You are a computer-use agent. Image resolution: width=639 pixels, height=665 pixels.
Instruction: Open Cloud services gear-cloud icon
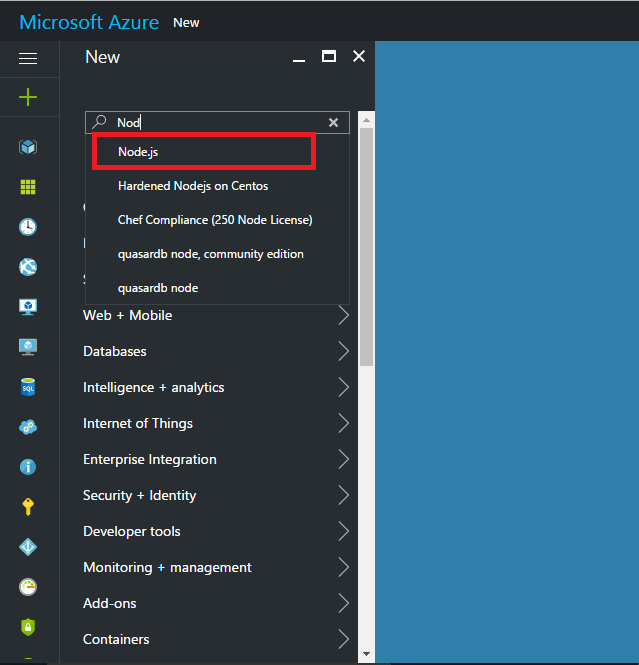pos(28,427)
